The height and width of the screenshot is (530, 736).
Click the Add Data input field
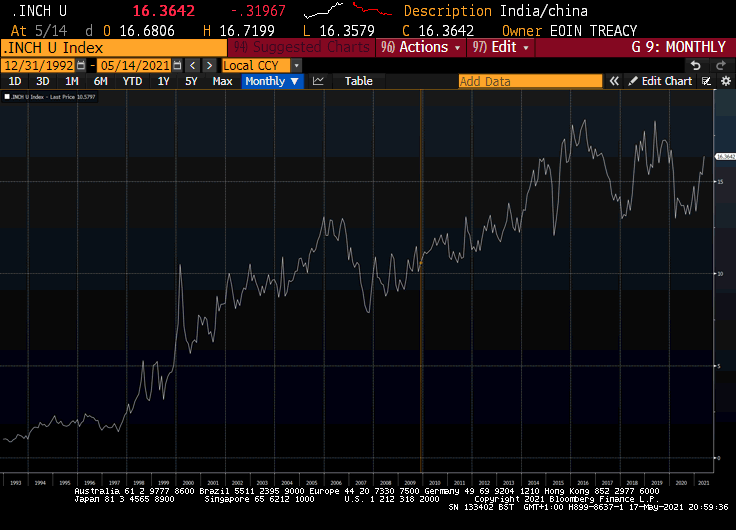530,81
